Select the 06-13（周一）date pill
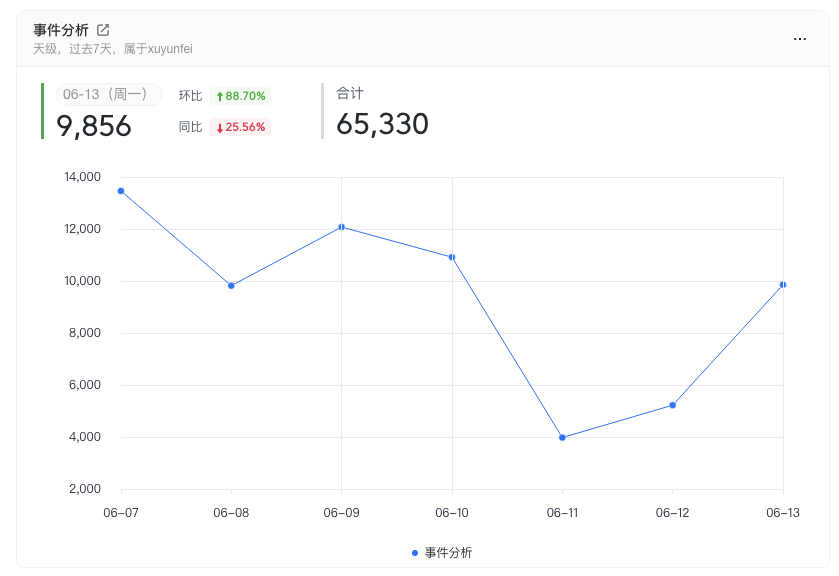Viewport: 839px width, 576px height. [109, 94]
